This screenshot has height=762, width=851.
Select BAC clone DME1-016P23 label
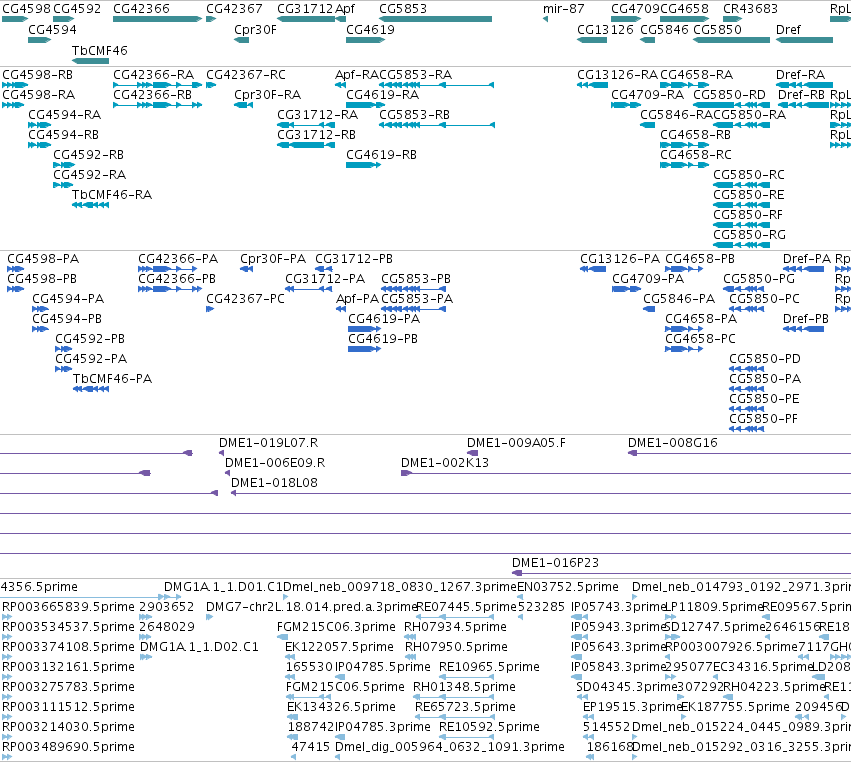(556, 563)
